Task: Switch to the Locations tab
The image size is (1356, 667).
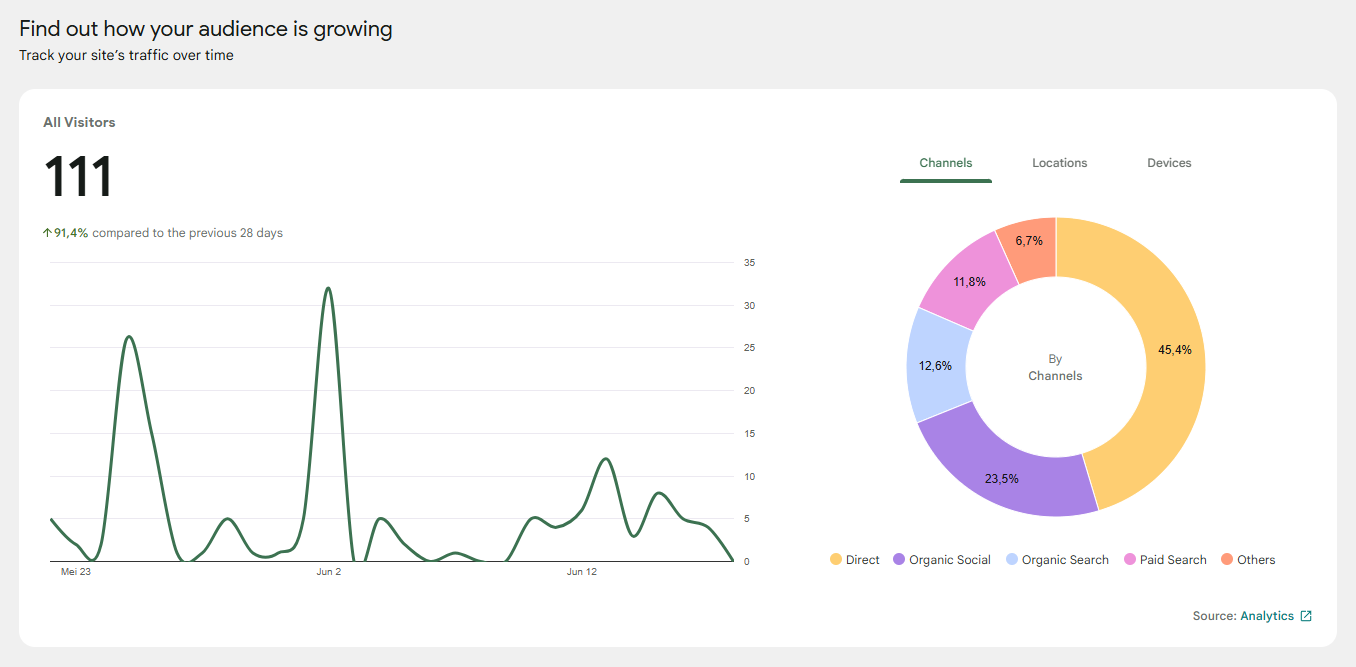Action: 1060,163
